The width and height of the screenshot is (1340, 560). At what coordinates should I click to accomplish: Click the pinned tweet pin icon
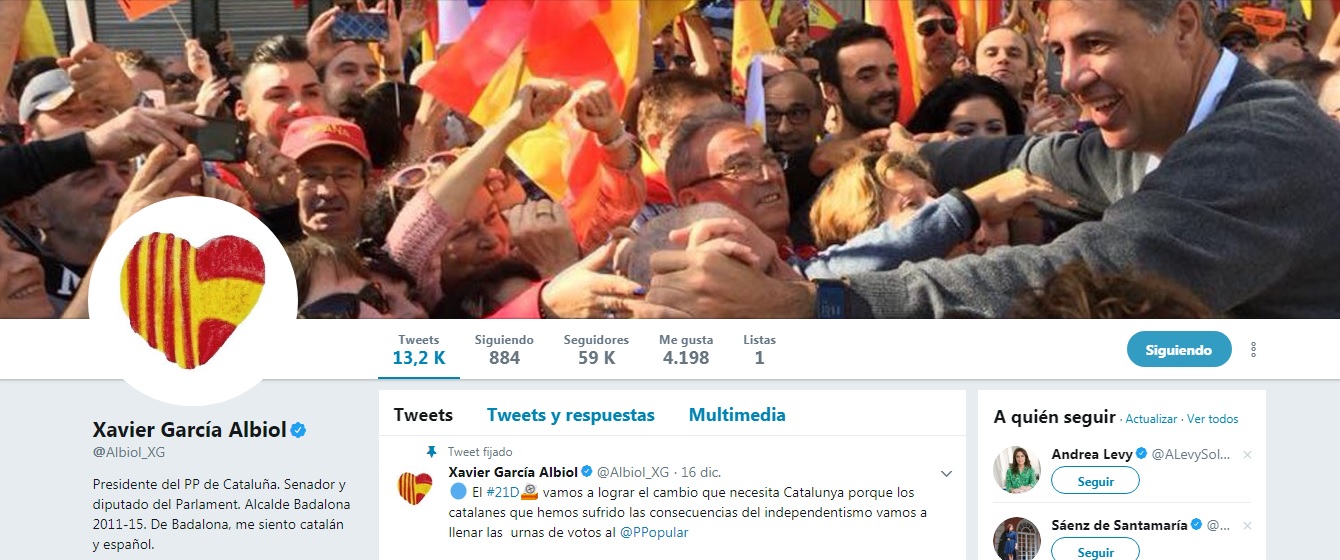point(432,452)
